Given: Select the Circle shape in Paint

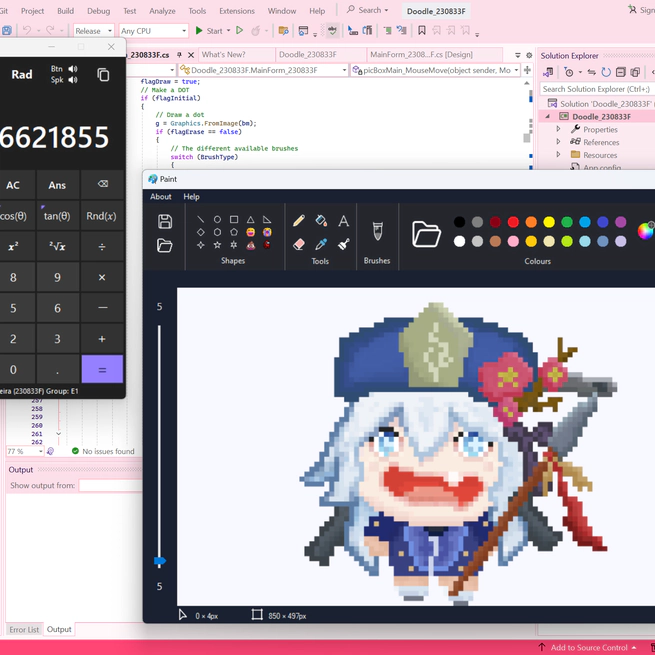Looking at the screenshot, I should point(217,219).
